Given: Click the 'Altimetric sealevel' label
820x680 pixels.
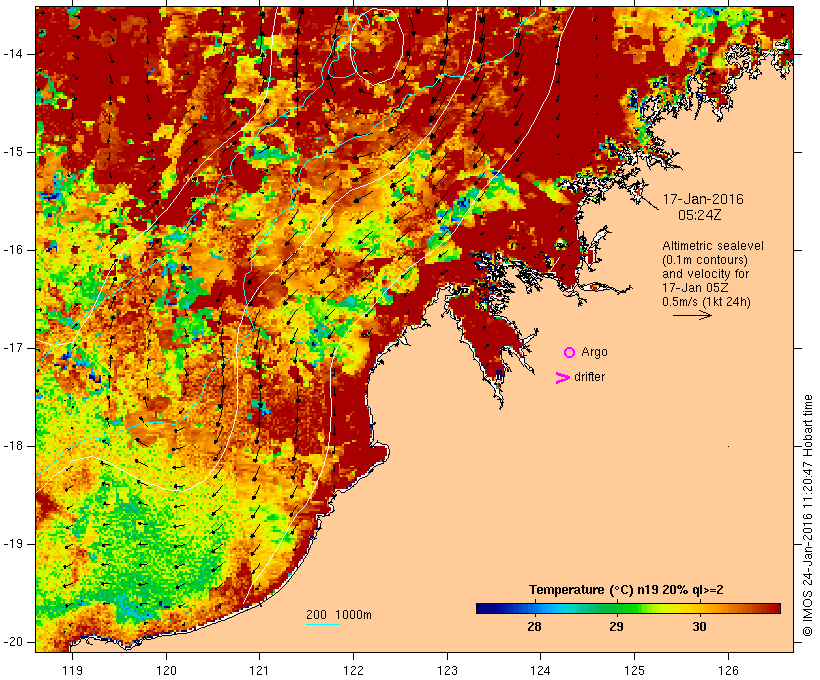Looking at the screenshot, I should [x=713, y=246].
